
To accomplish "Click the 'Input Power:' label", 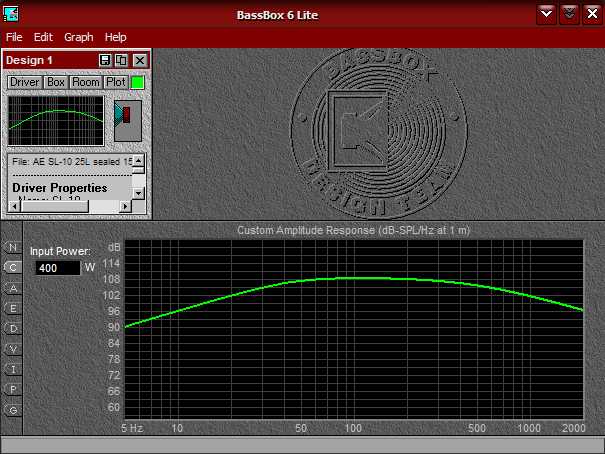I will (61, 251).
